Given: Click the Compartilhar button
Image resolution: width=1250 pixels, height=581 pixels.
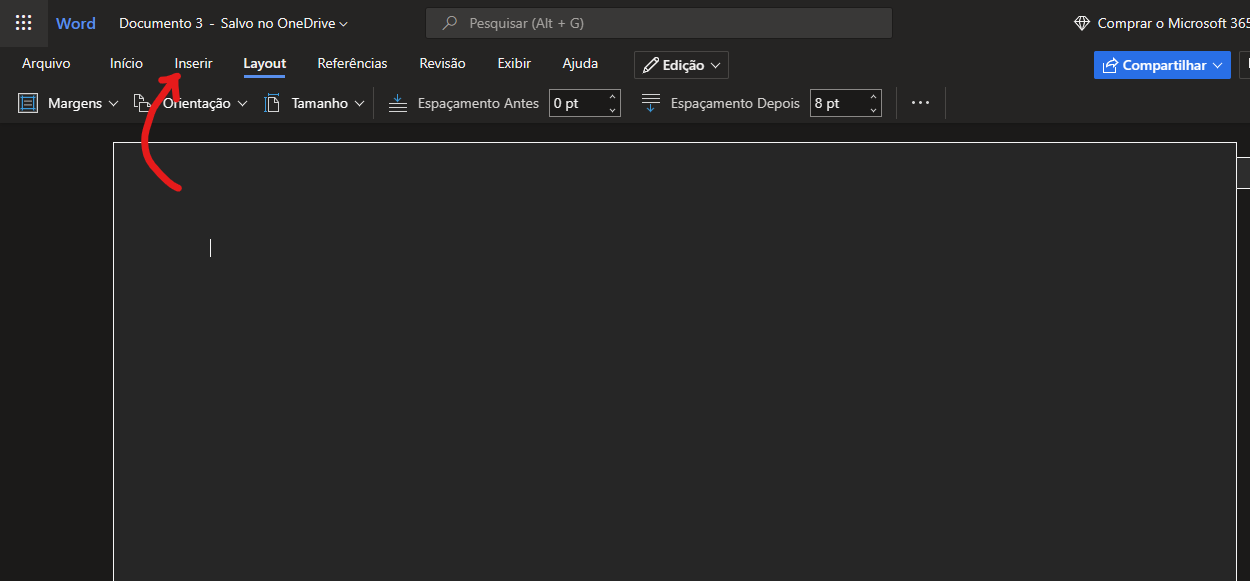Looking at the screenshot, I should pyautogui.click(x=1162, y=65).
